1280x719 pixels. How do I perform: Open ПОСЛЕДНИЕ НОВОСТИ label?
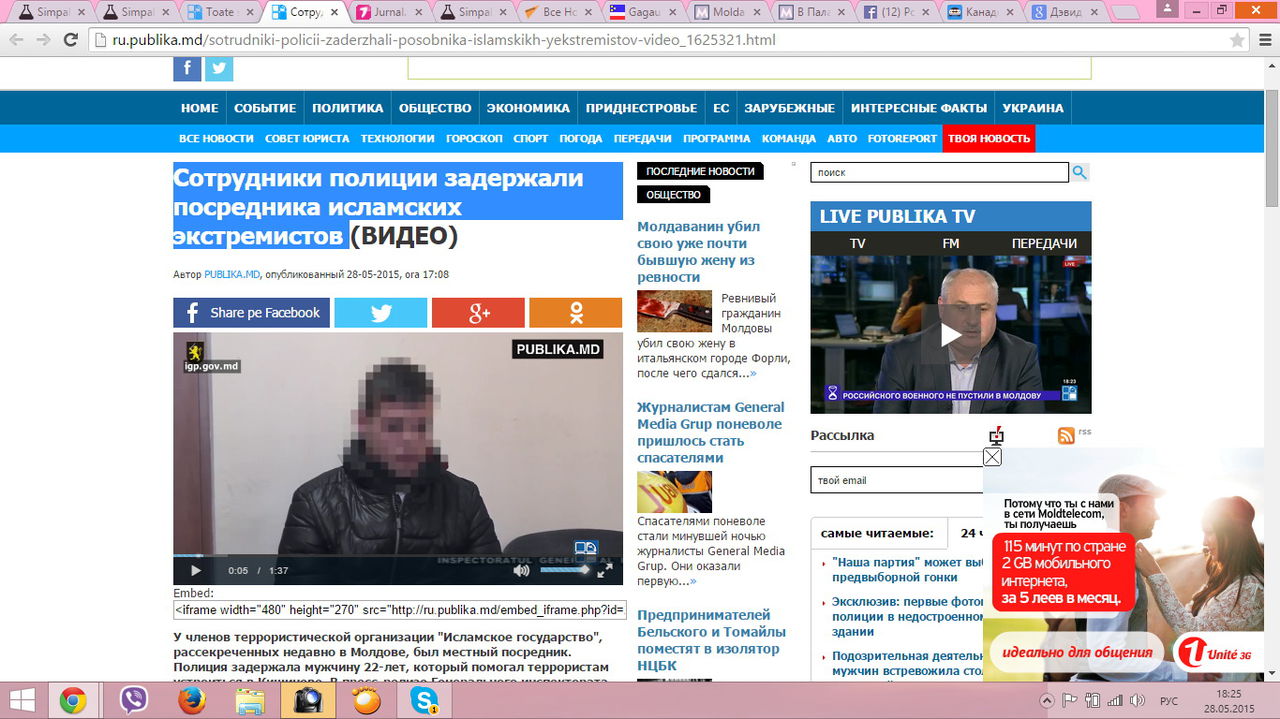click(x=700, y=171)
